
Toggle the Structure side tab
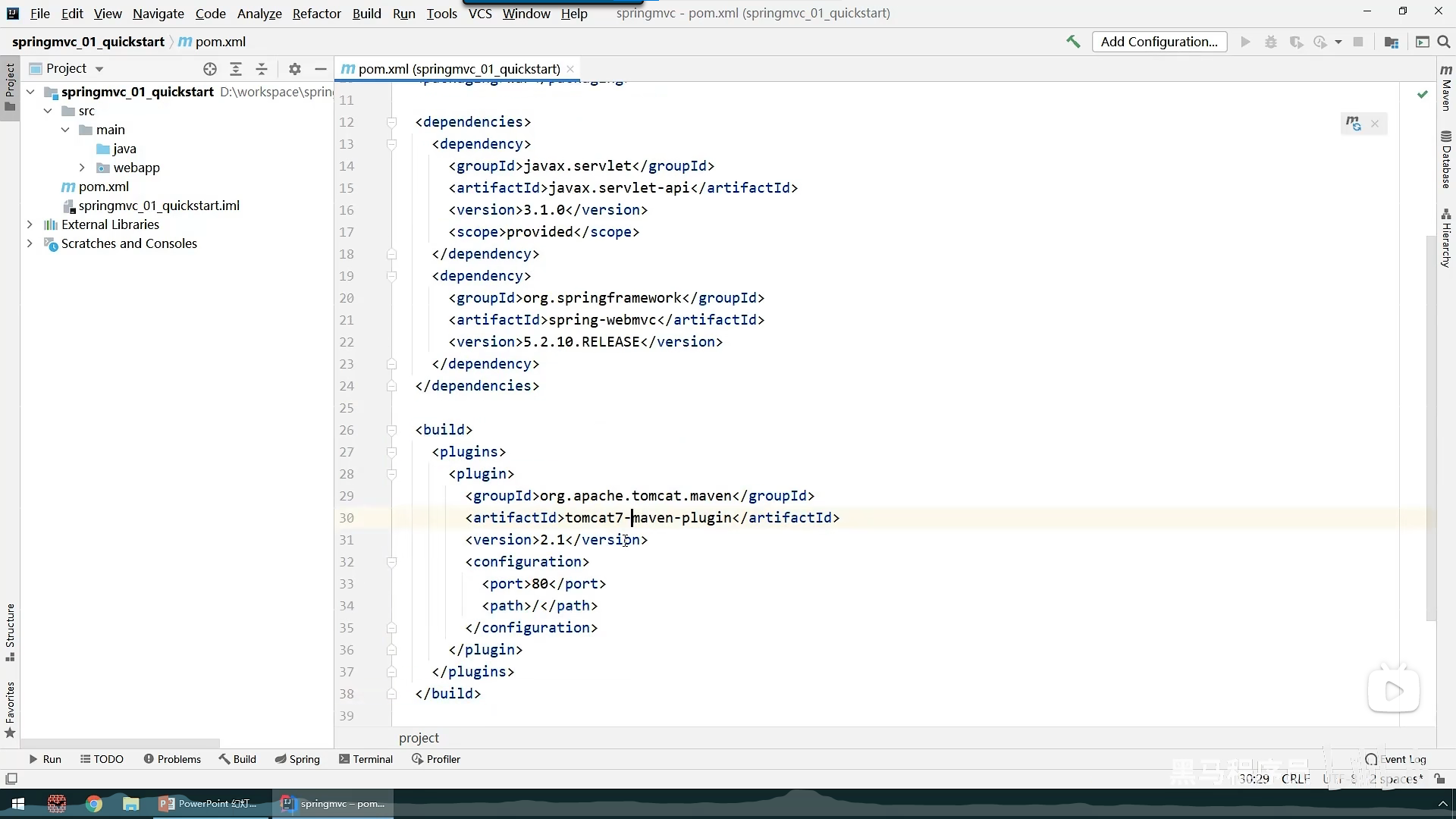(10, 632)
